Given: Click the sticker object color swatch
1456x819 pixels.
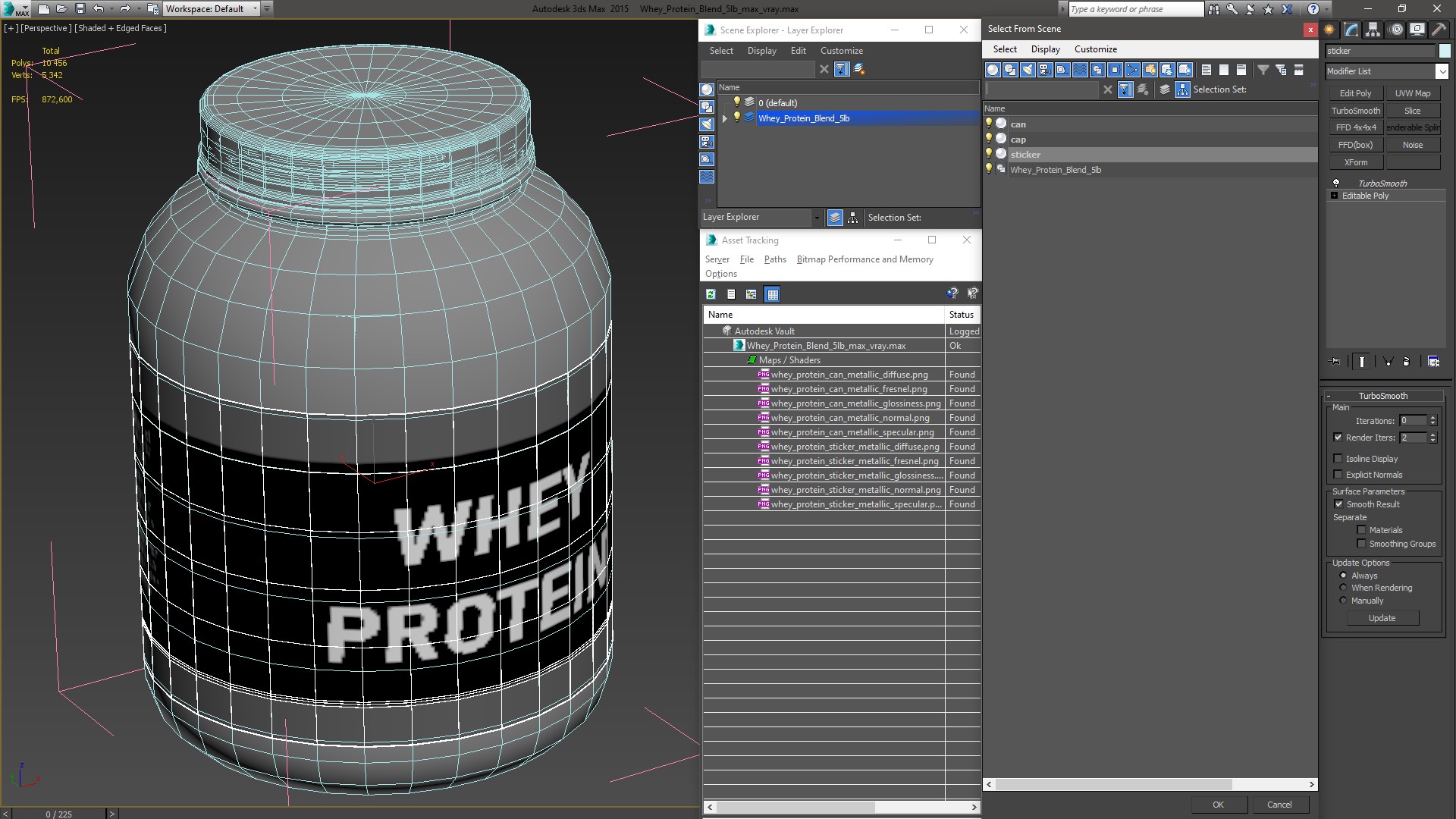Looking at the screenshot, I should coord(1444,51).
